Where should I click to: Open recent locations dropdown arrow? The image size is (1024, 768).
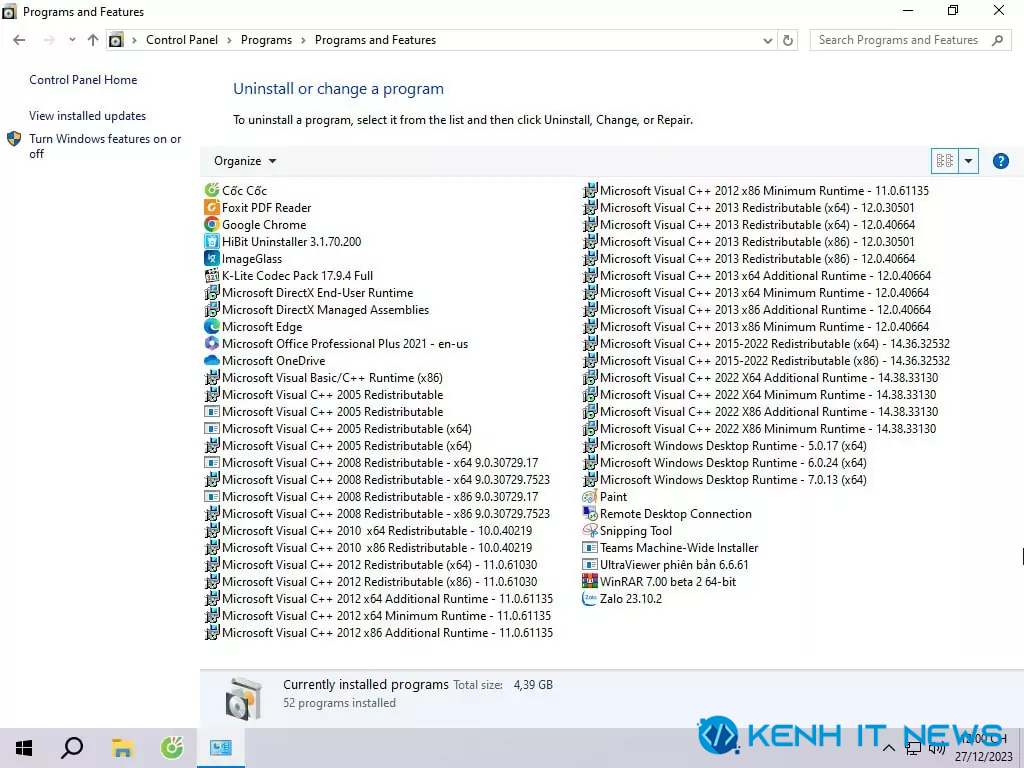pyautogui.click(x=72, y=40)
